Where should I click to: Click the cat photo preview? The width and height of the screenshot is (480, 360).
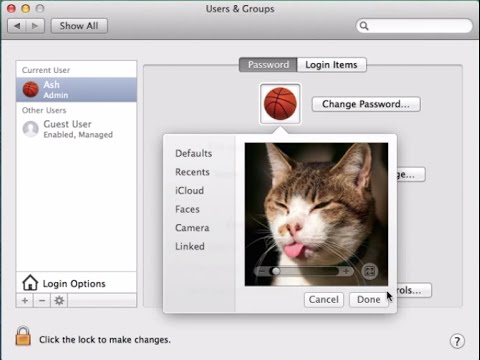316,214
